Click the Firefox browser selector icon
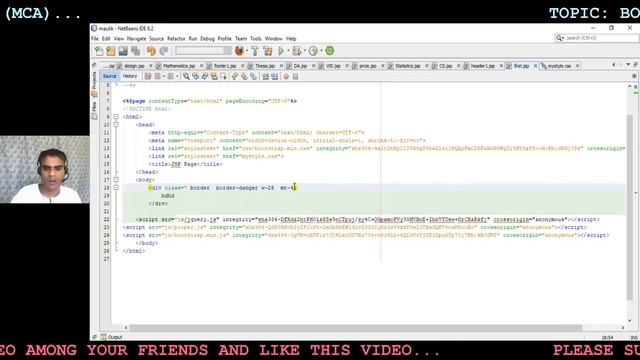 pos(239,51)
